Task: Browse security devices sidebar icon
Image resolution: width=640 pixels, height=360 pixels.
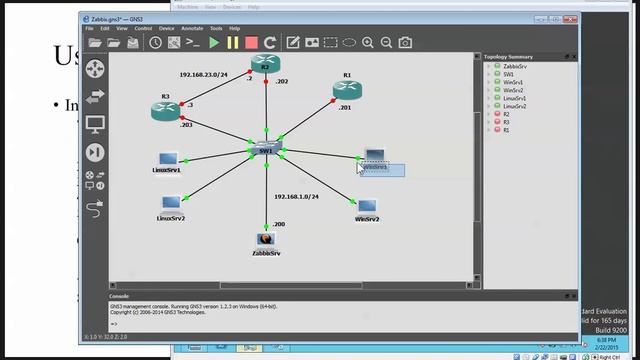Action: [95, 152]
